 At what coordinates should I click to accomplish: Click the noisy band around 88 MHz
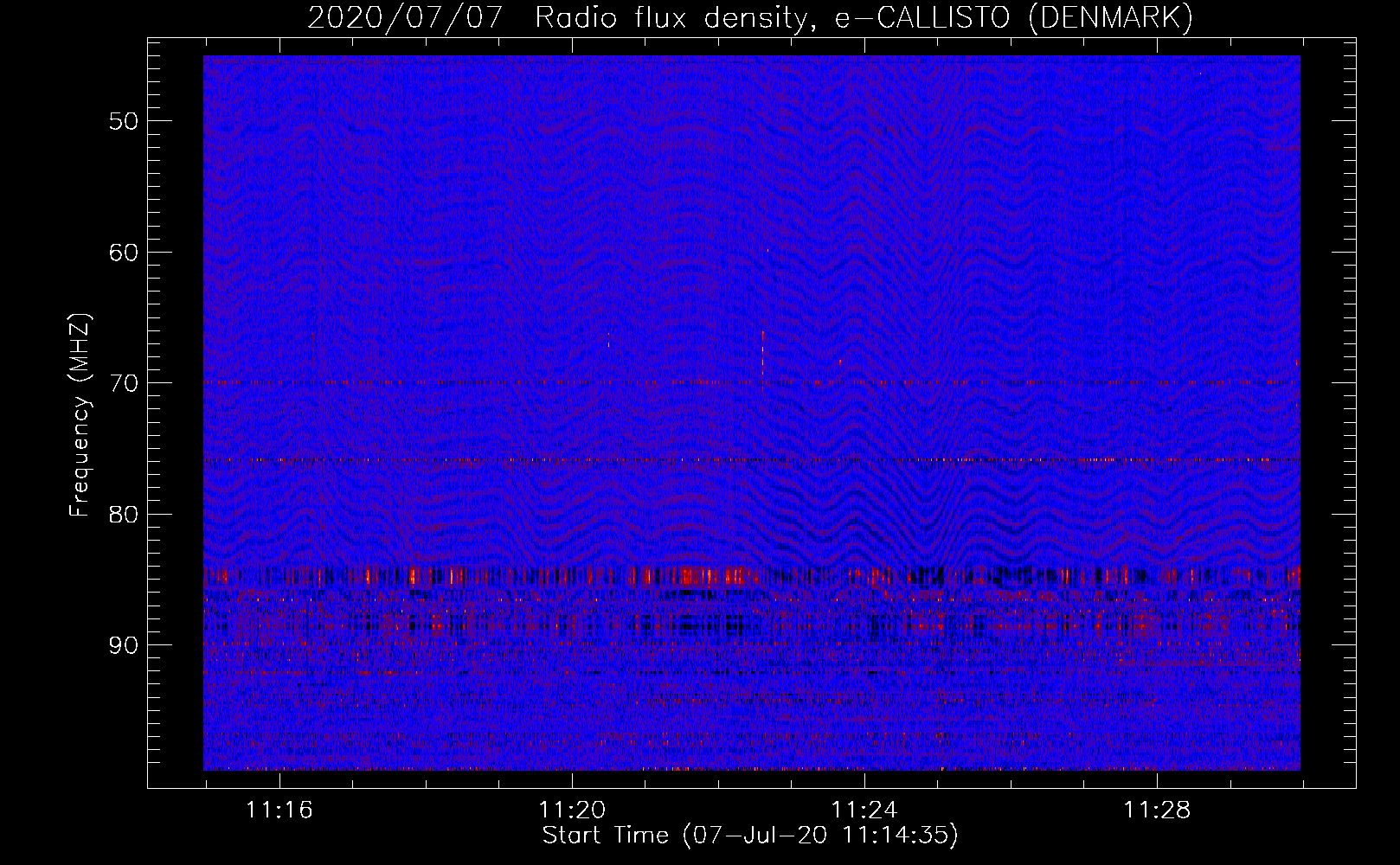[752, 621]
